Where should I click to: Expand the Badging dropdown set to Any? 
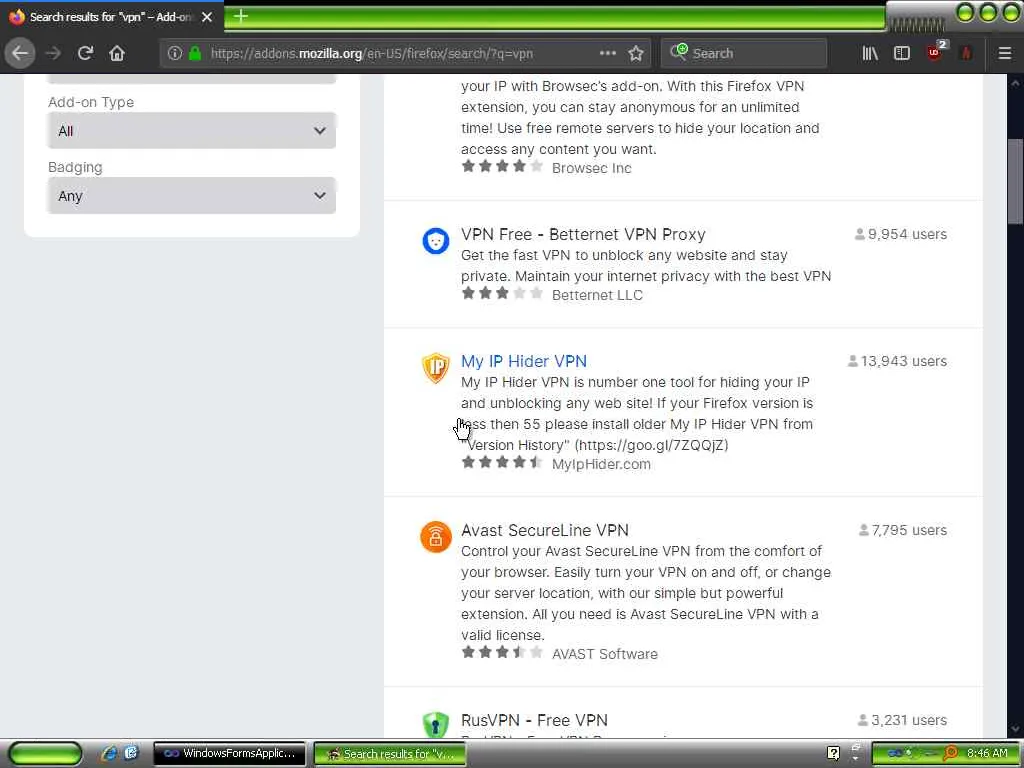click(x=192, y=196)
